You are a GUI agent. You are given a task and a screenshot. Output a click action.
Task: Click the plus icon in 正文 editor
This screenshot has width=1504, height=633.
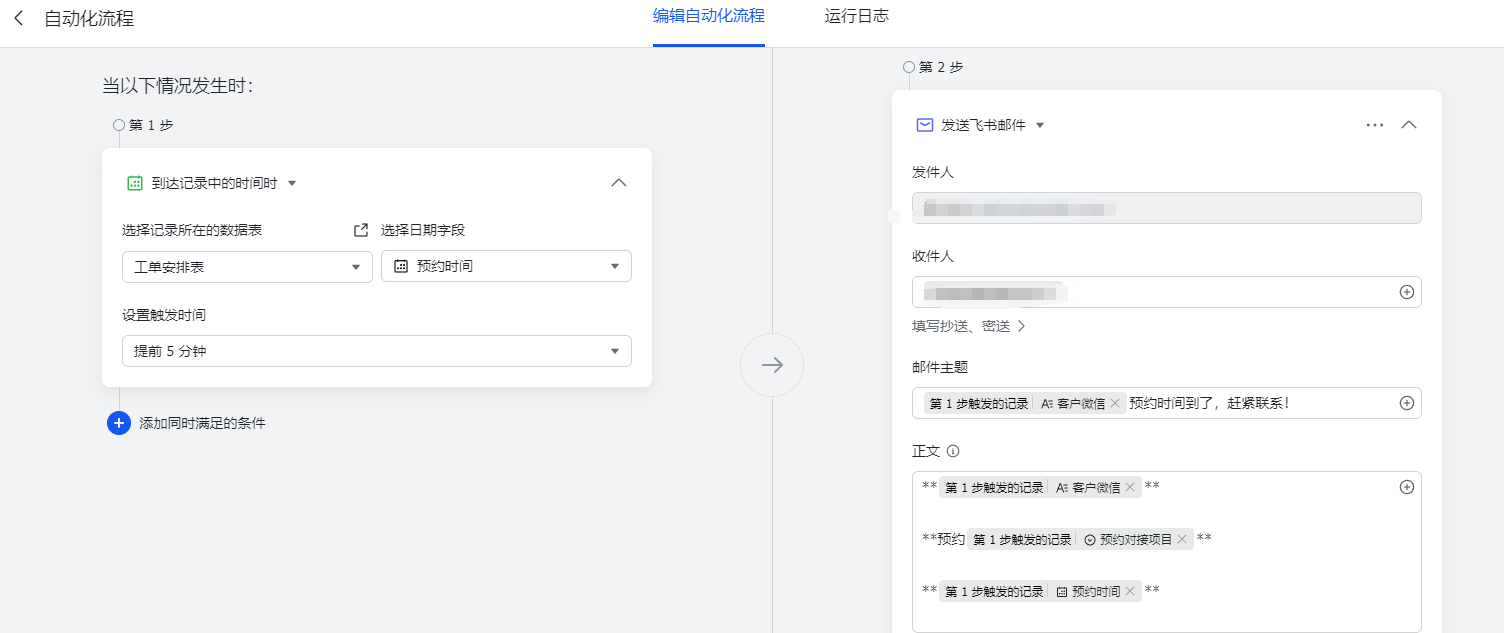(x=1406, y=487)
